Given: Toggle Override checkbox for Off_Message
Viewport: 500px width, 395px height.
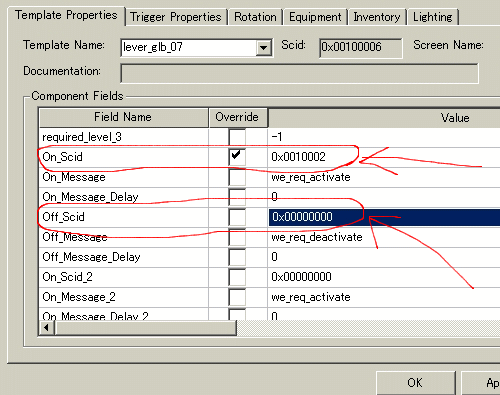Looking at the screenshot, I should point(237,237).
